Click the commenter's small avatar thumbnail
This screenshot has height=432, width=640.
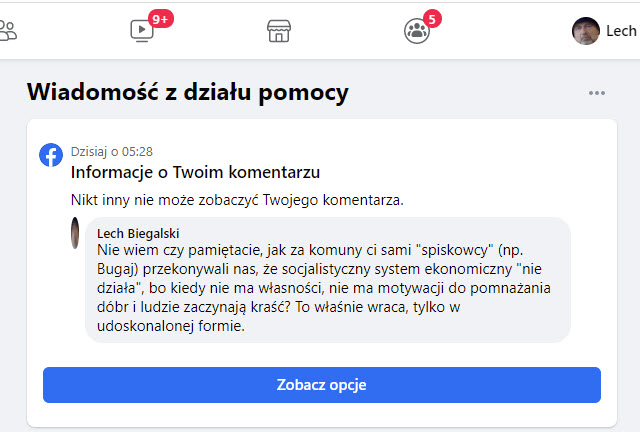(x=77, y=235)
